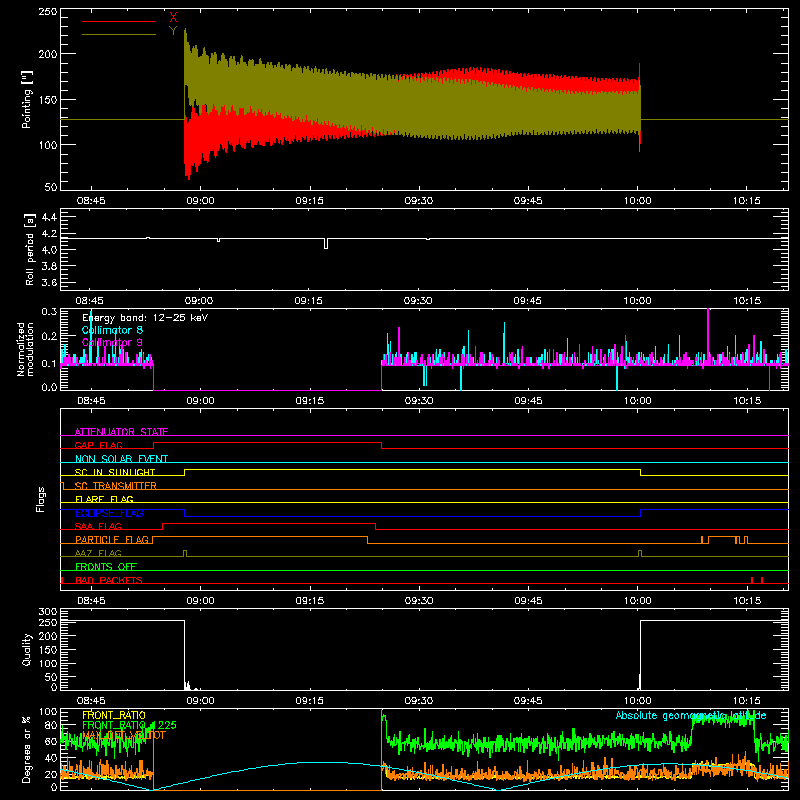This screenshot has height=800, width=800.
Task: Click the 09:30 time label below the Roll period plot
Action: click(x=418, y=301)
